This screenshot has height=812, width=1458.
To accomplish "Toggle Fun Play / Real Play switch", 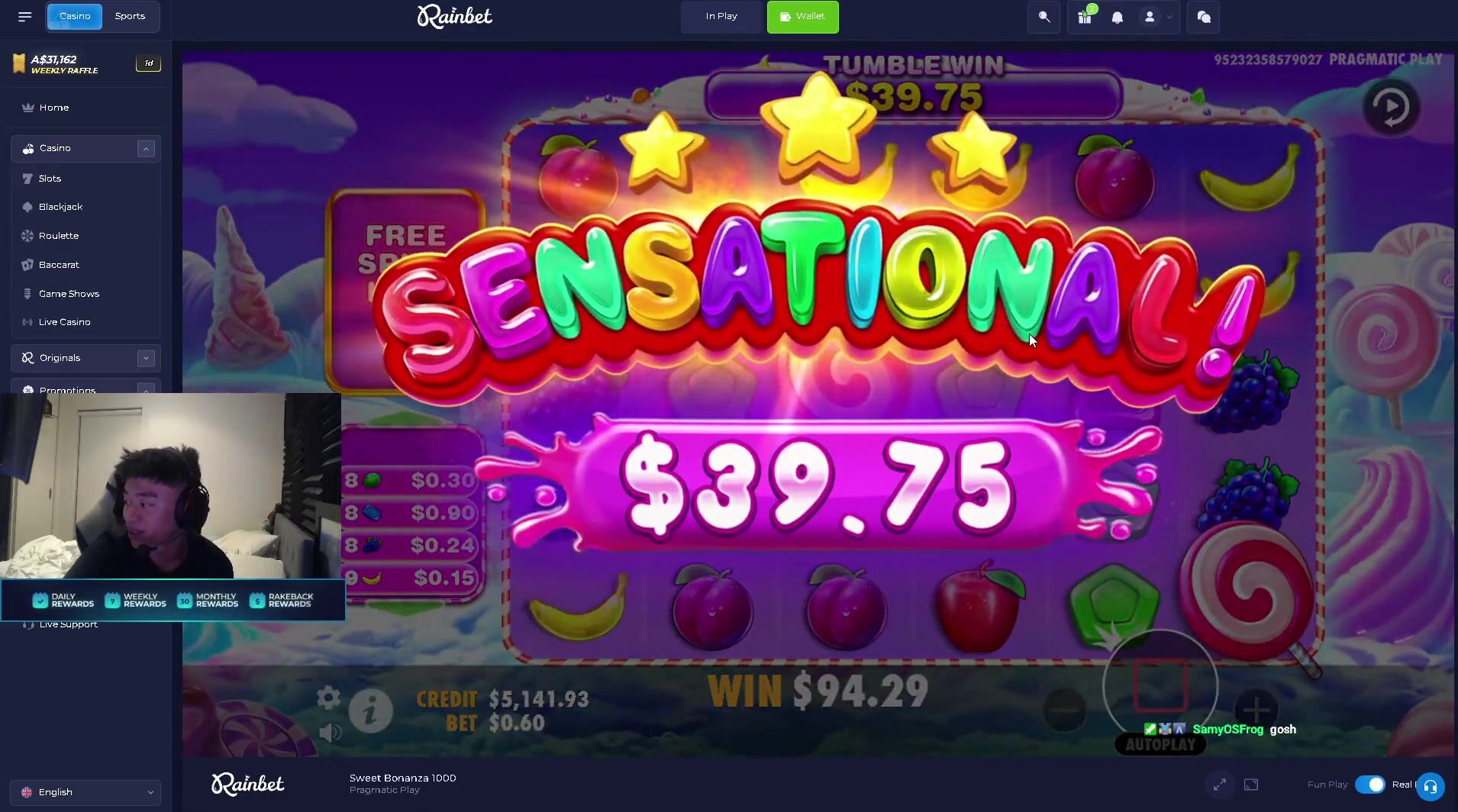I will coord(1370,785).
